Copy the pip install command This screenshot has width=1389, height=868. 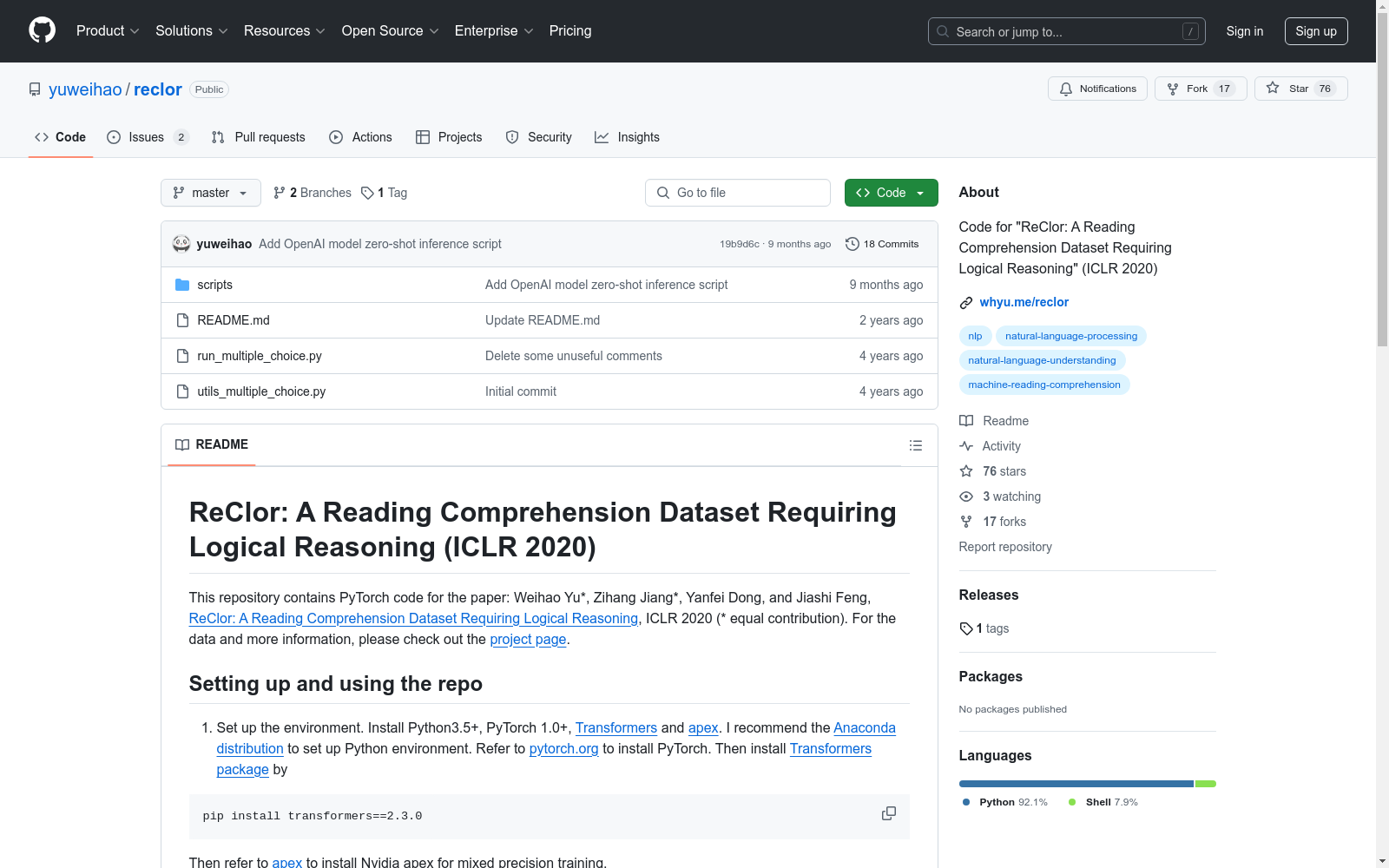(889, 814)
